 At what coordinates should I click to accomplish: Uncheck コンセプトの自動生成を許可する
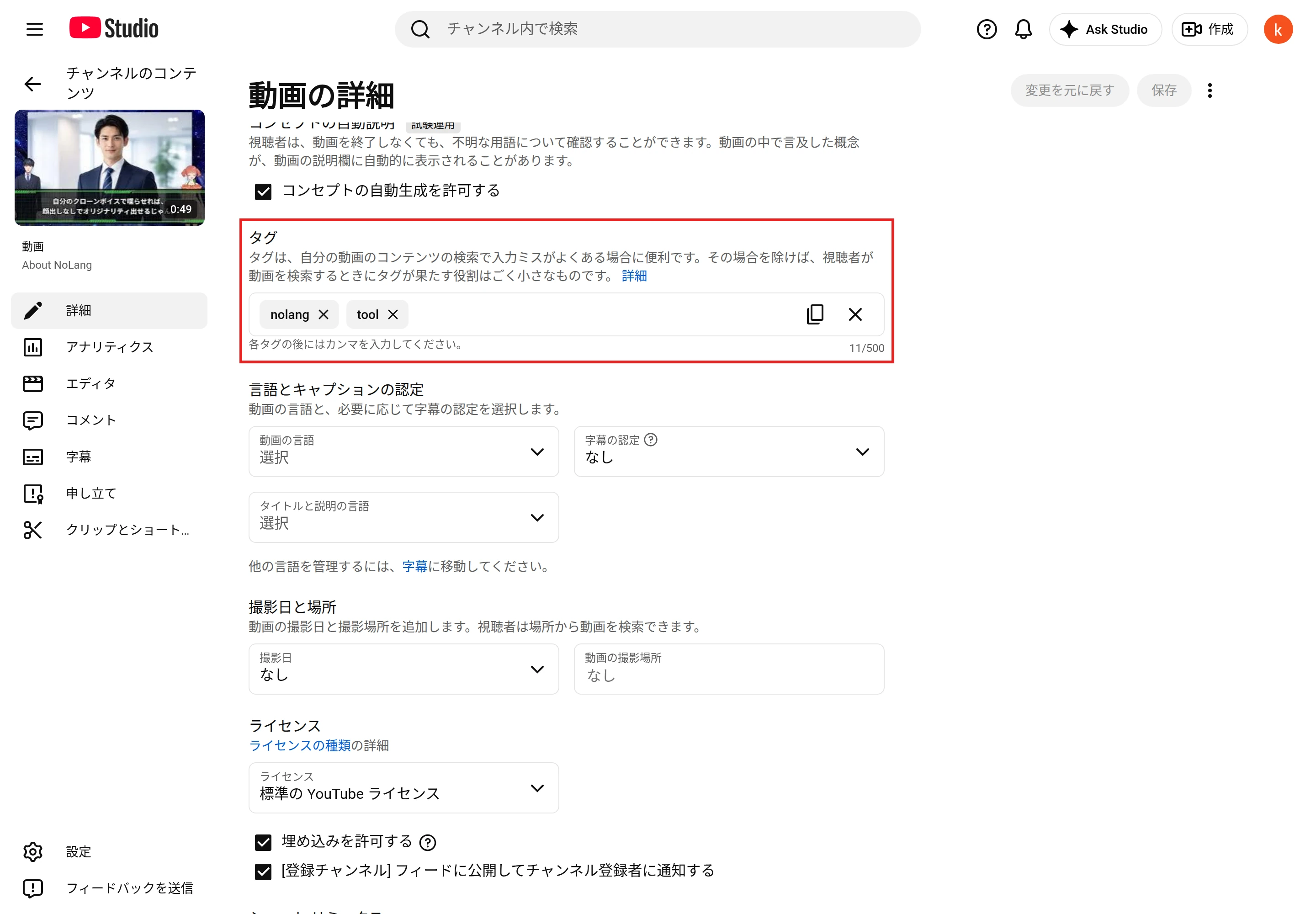263,191
